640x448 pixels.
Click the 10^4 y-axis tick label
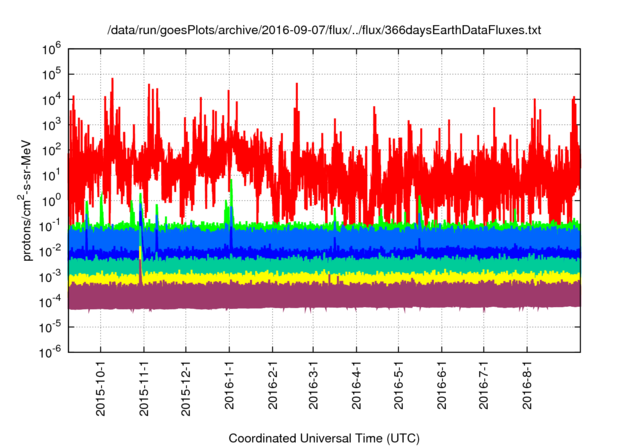pyautogui.click(x=51, y=100)
